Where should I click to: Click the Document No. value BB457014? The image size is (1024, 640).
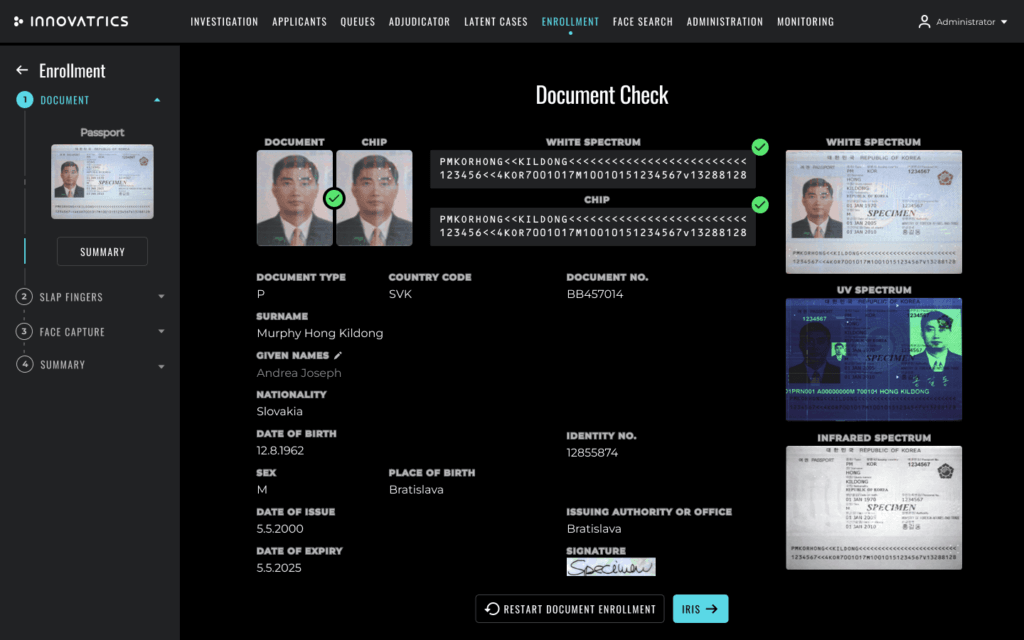595,294
